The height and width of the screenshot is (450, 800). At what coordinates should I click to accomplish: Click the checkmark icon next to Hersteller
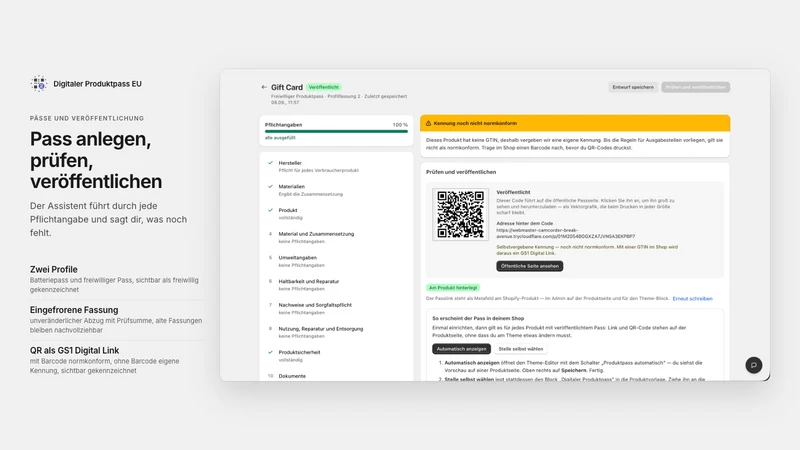pyautogui.click(x=270, y=163)
